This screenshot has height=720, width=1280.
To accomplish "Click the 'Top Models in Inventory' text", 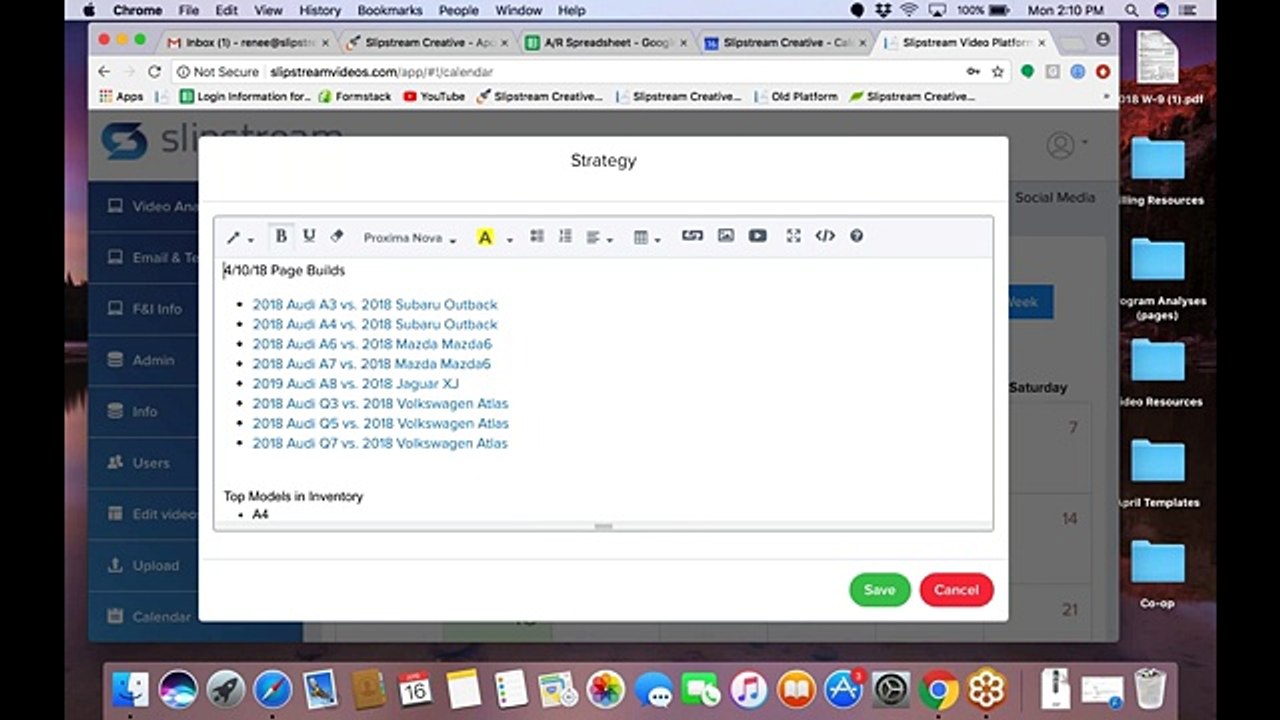I will (293, 496).
